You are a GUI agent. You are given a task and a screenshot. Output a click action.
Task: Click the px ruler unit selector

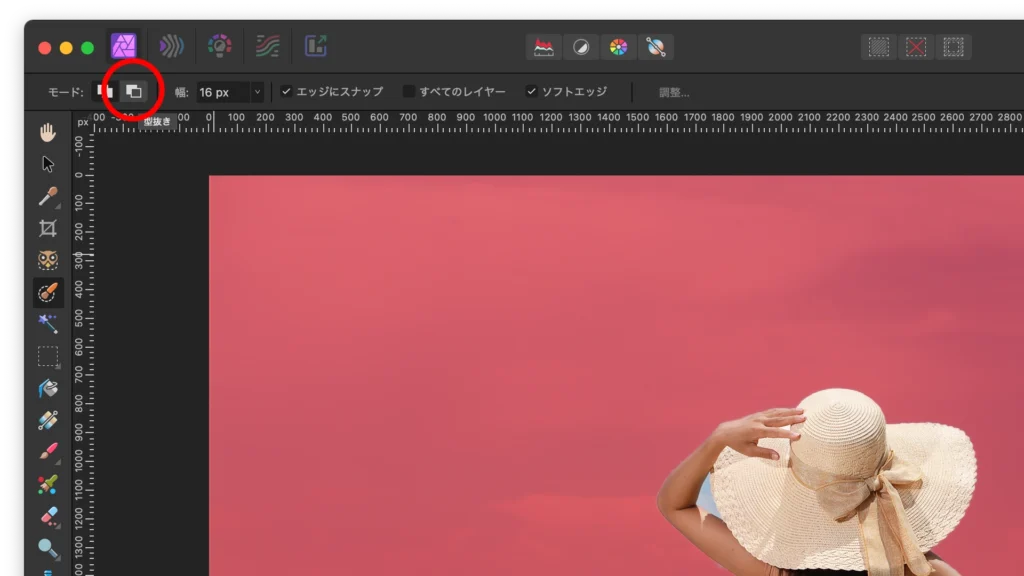pos(83,123)
